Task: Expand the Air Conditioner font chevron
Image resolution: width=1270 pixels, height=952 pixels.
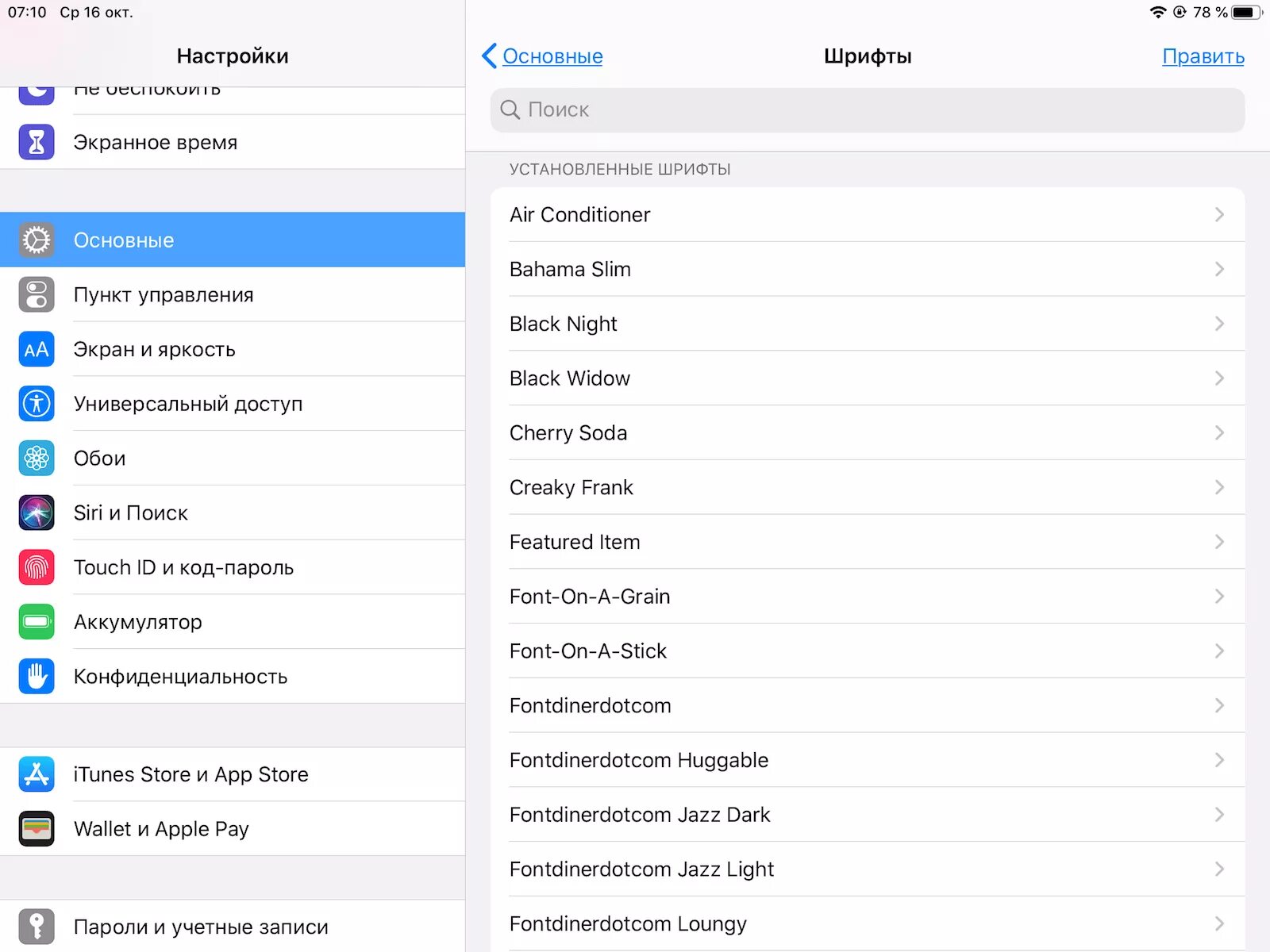Action: pyautogui.click(x=1219, y=215)
